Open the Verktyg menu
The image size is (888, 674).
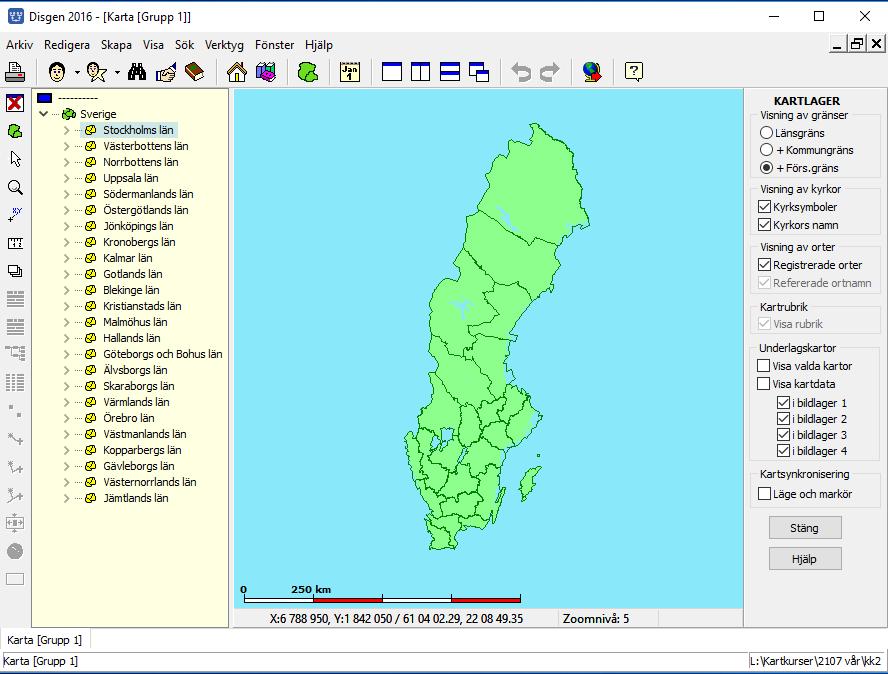point(224,45)
